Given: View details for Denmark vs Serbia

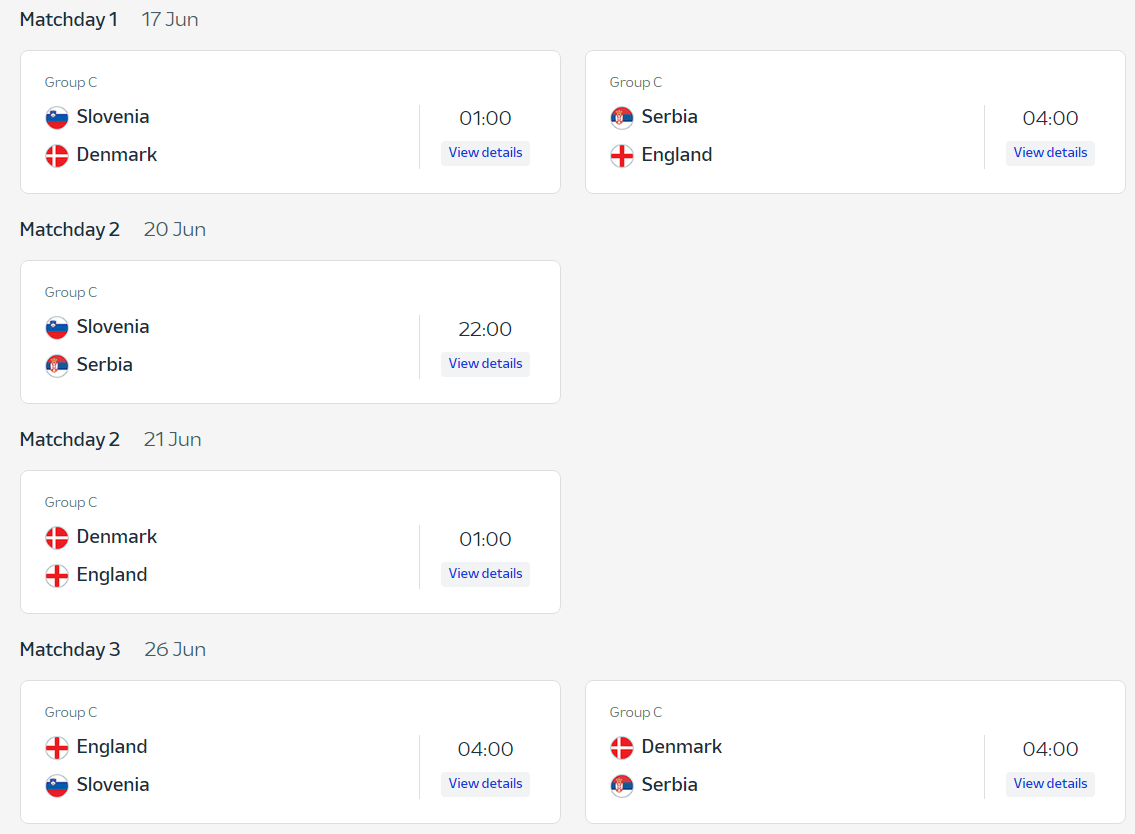Looking at the screenshot, I should 1050,784.
